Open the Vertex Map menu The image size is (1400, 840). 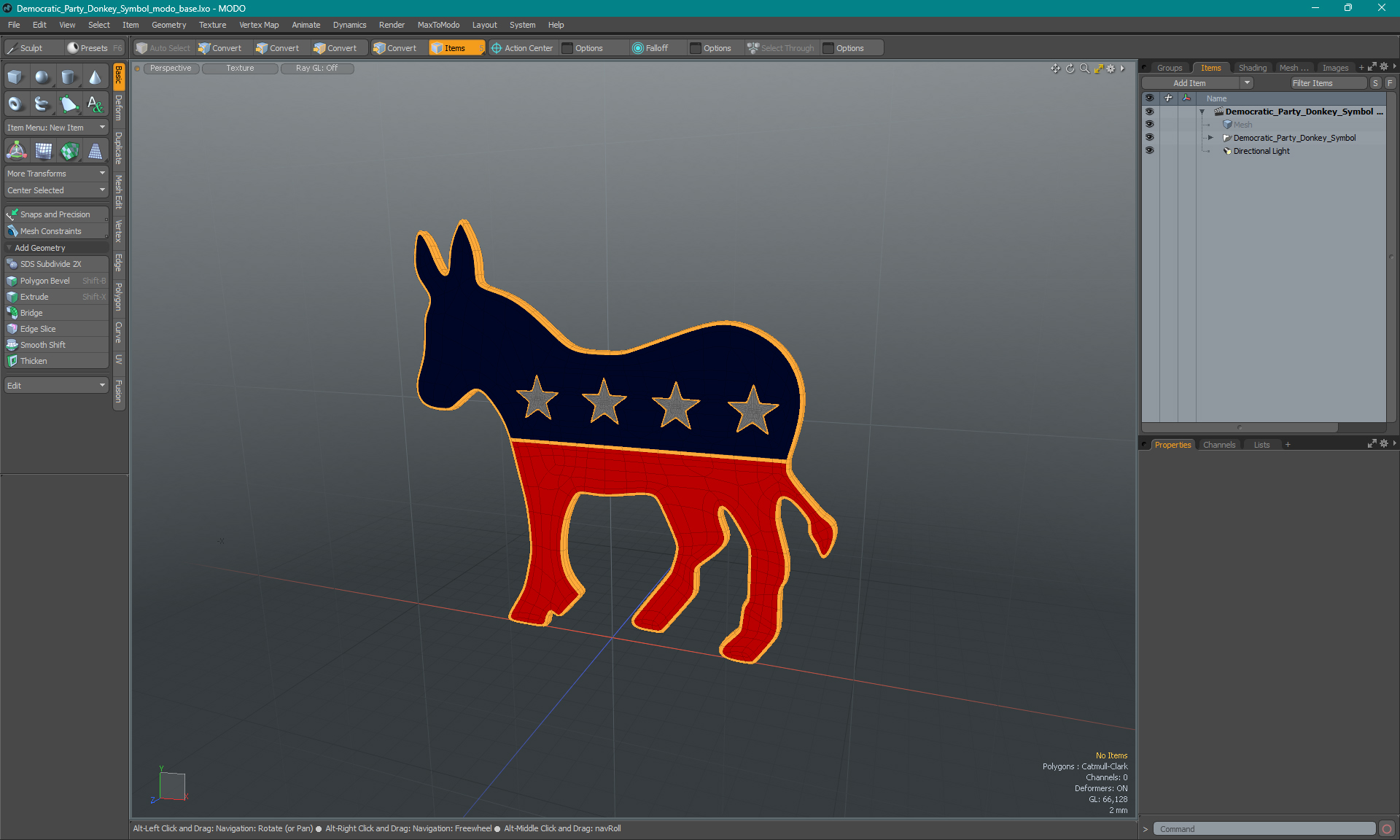pyautogui.click(x=259, y=25)
